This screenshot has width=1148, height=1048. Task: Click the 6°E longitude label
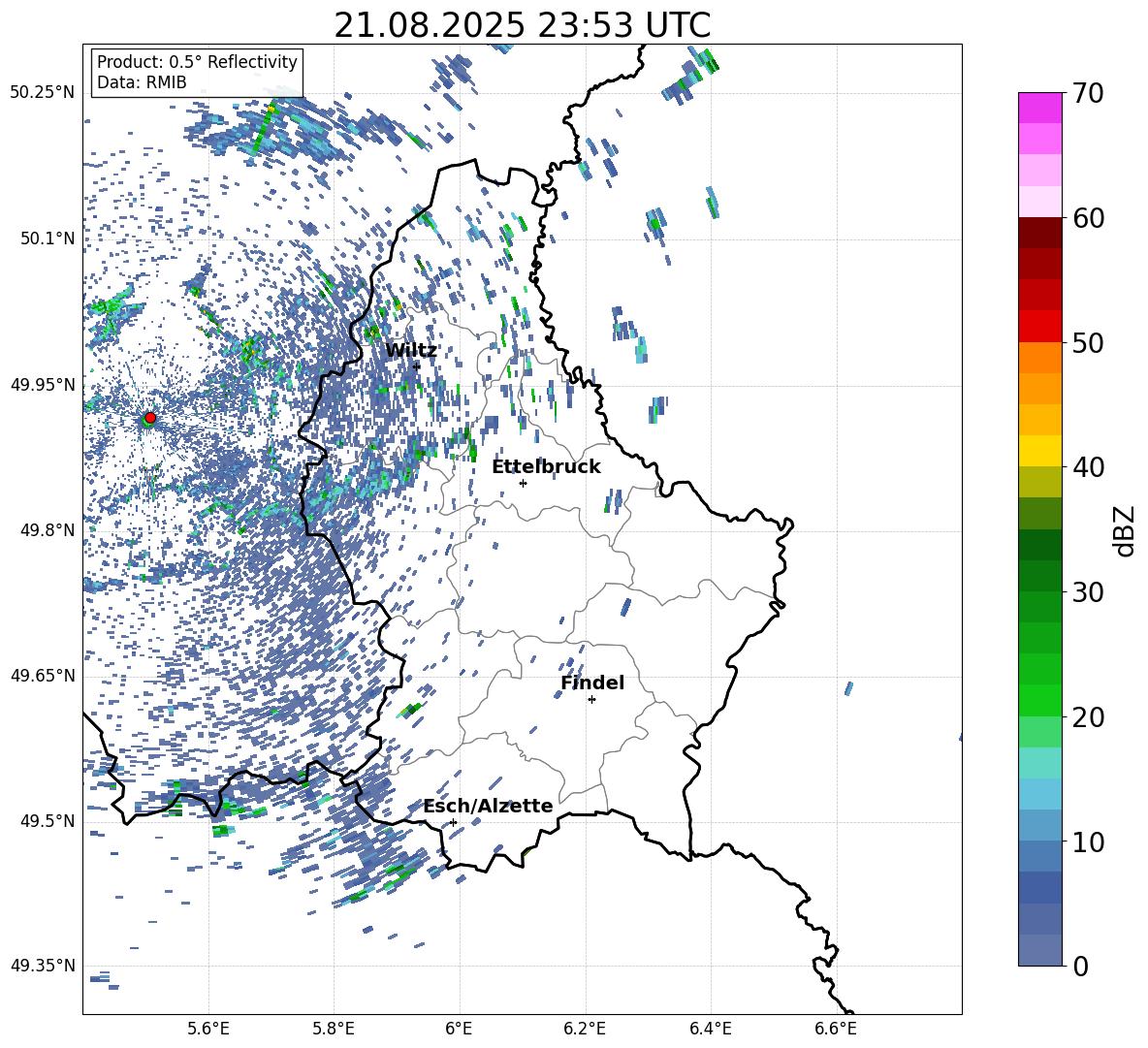[x=459, y=1030]
